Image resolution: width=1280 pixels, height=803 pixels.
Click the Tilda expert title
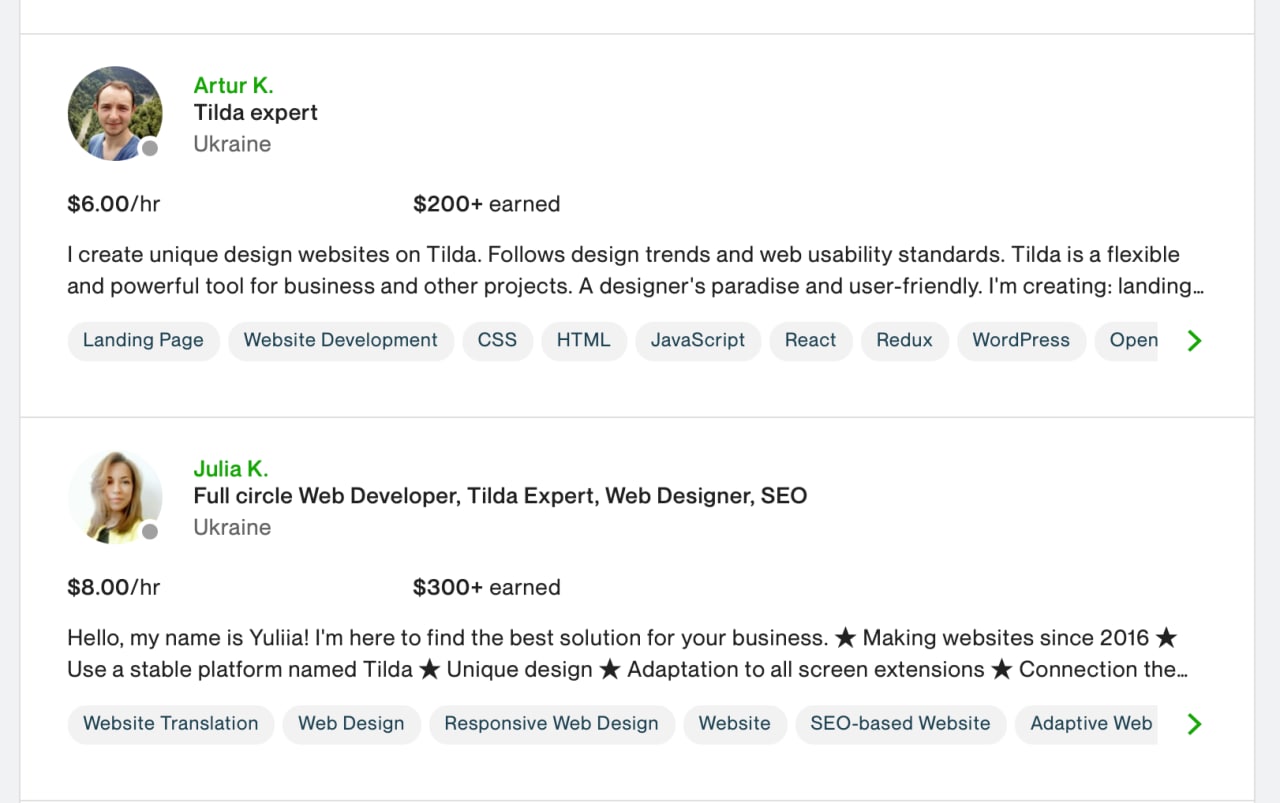pos(256,113)
